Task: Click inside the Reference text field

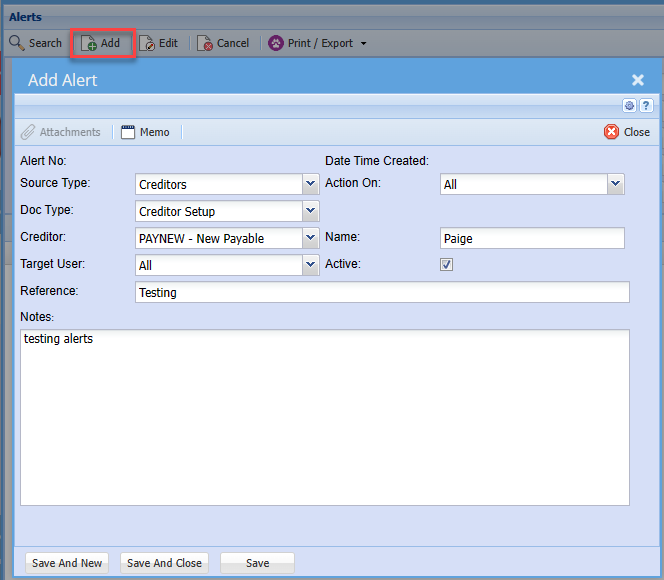Action: pos(382,292)
